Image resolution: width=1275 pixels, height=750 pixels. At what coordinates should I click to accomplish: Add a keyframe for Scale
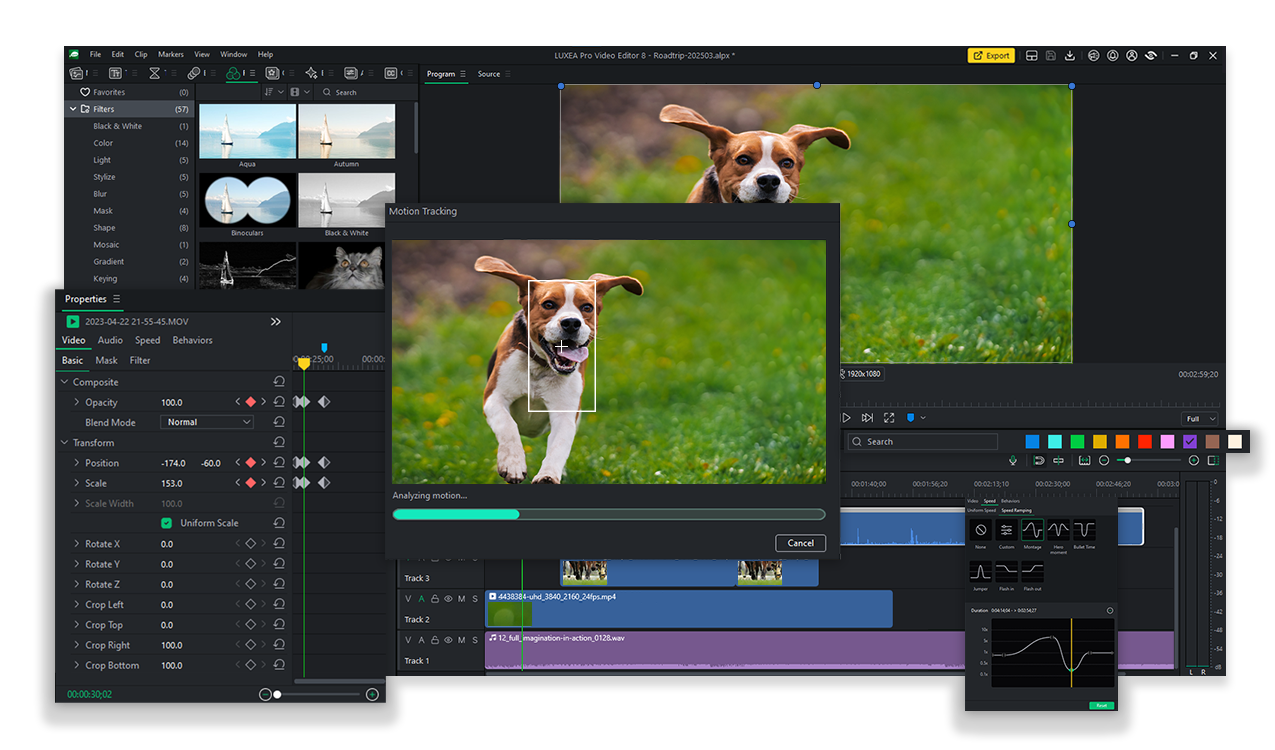(x=250, y=483)
